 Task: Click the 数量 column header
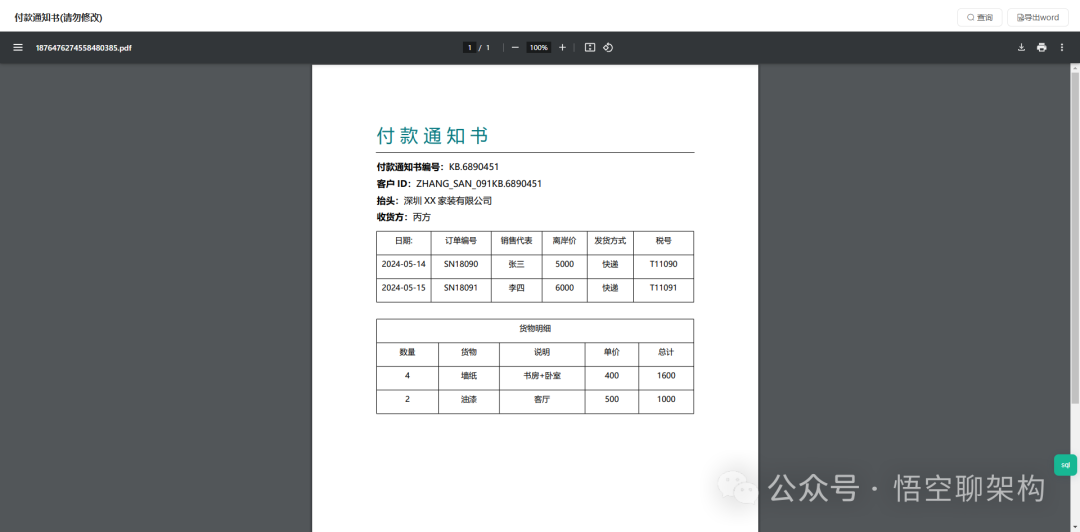click(x=407, y=352)
